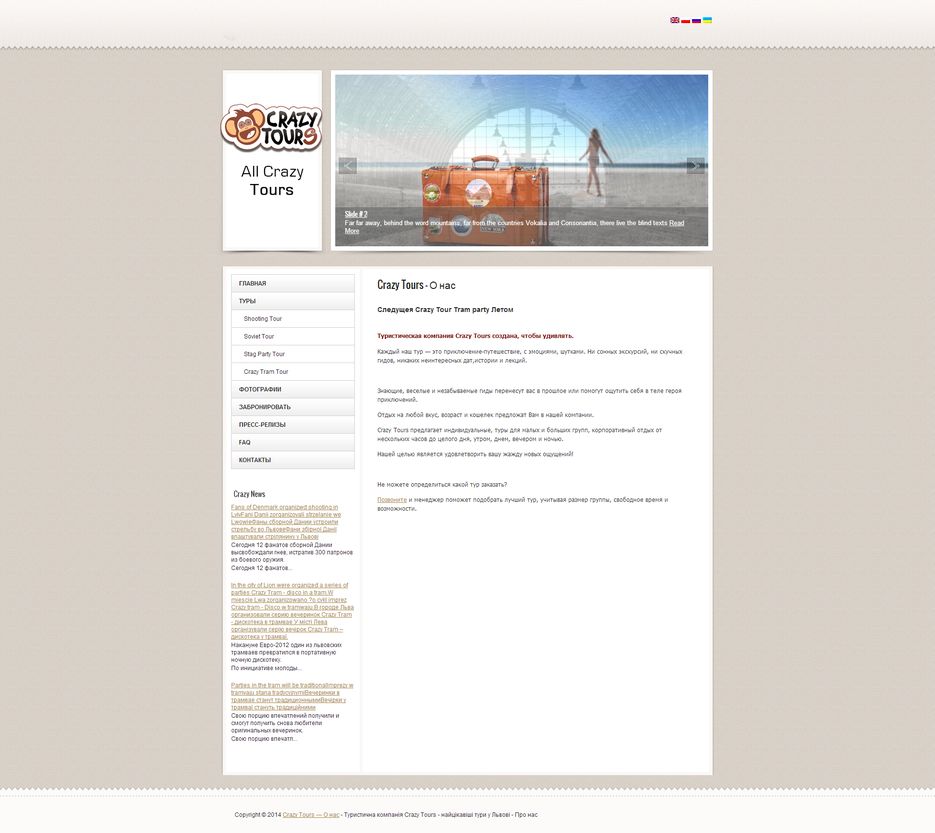The height and width of the screenshot is (833, 935).
Task: Click the Не можете определиться question text
Action: (442, 485)
